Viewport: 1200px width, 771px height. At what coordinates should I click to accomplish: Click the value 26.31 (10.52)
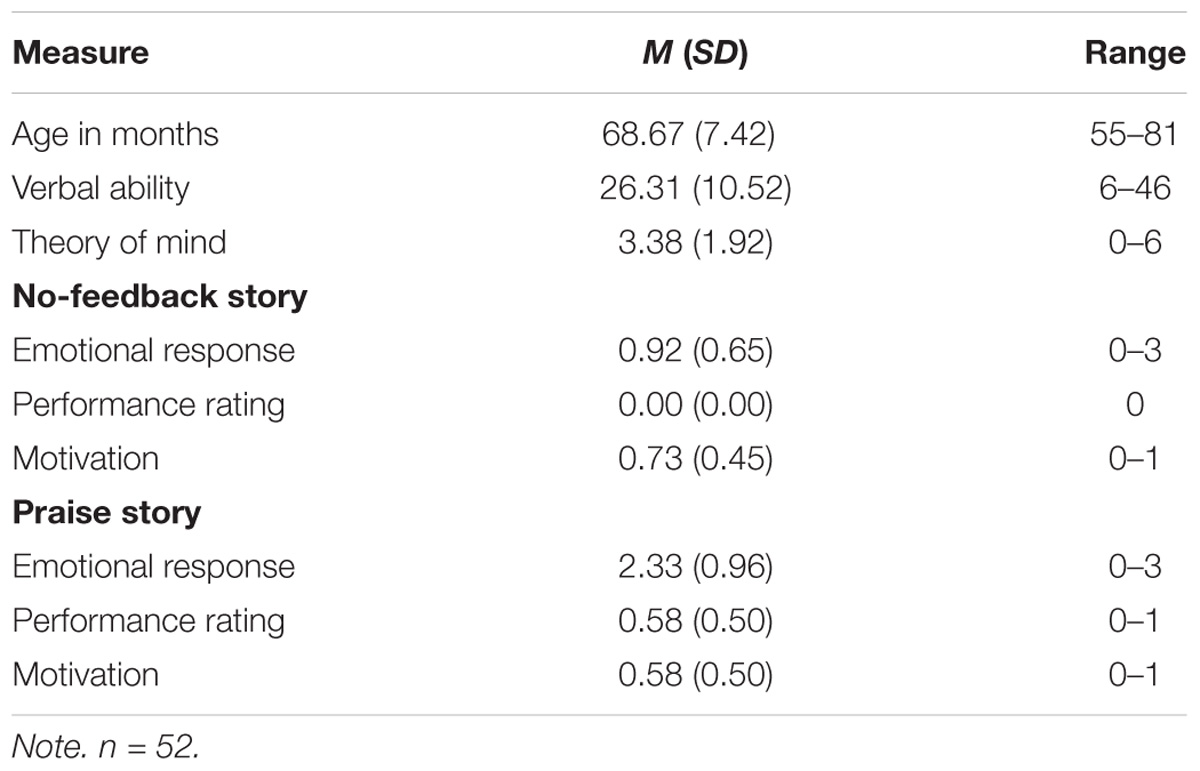click(694, 189)
